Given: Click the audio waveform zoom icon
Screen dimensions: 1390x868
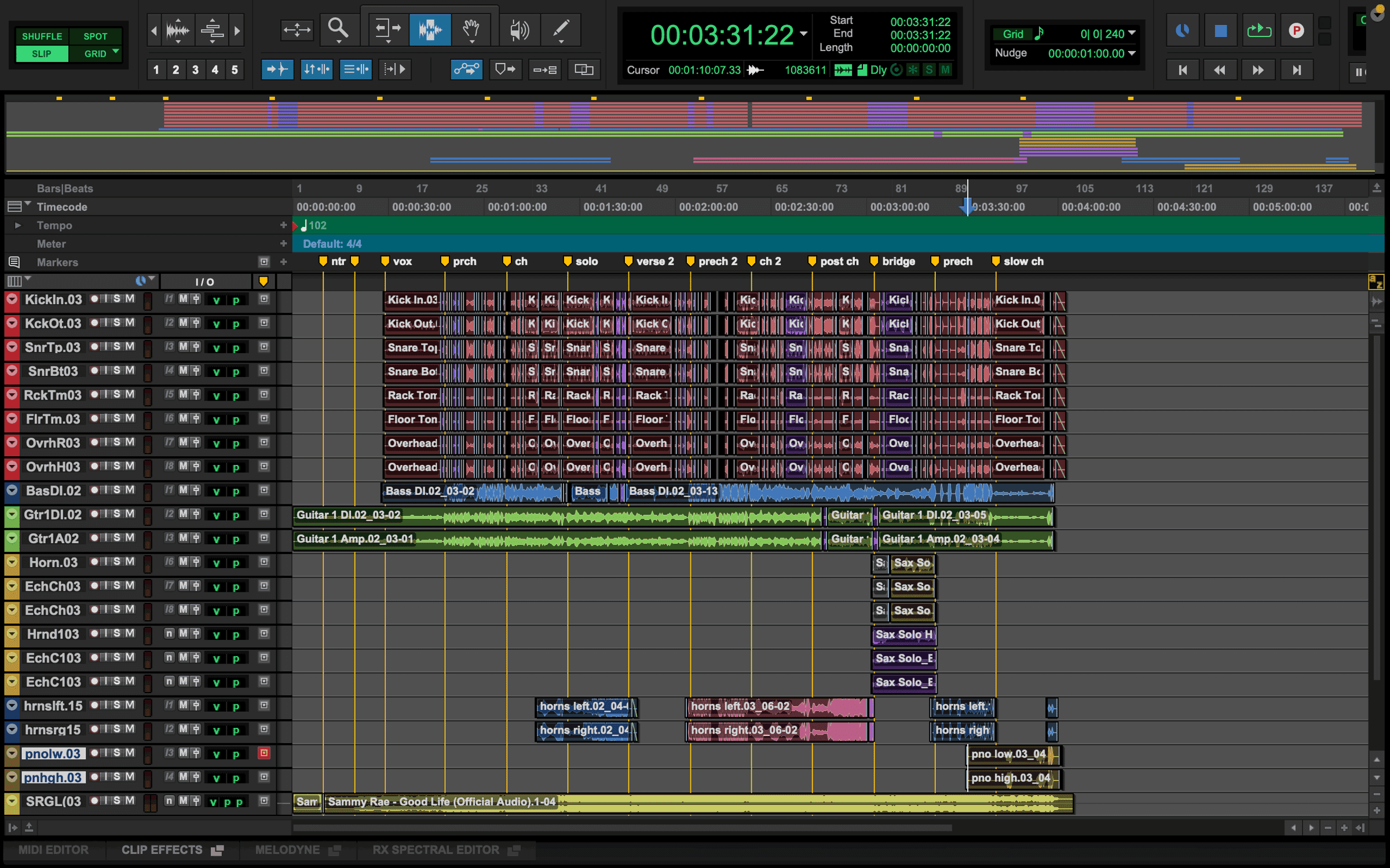Looking at the screenshot, I should 178,30.
